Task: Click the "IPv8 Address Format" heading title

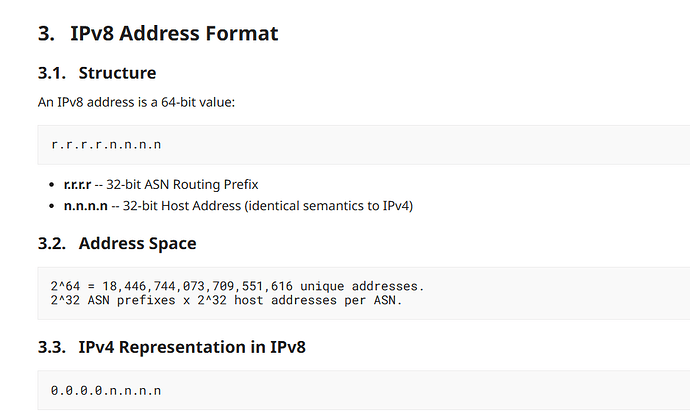Action: pos(174,33)
